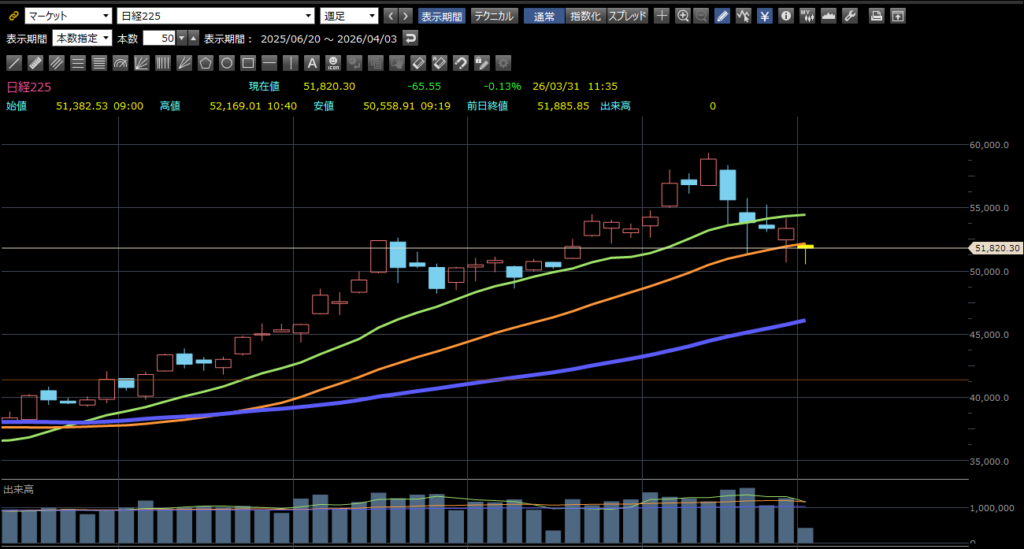
Task: Switch to the 表示期間 tab
Action: [440, 16]
